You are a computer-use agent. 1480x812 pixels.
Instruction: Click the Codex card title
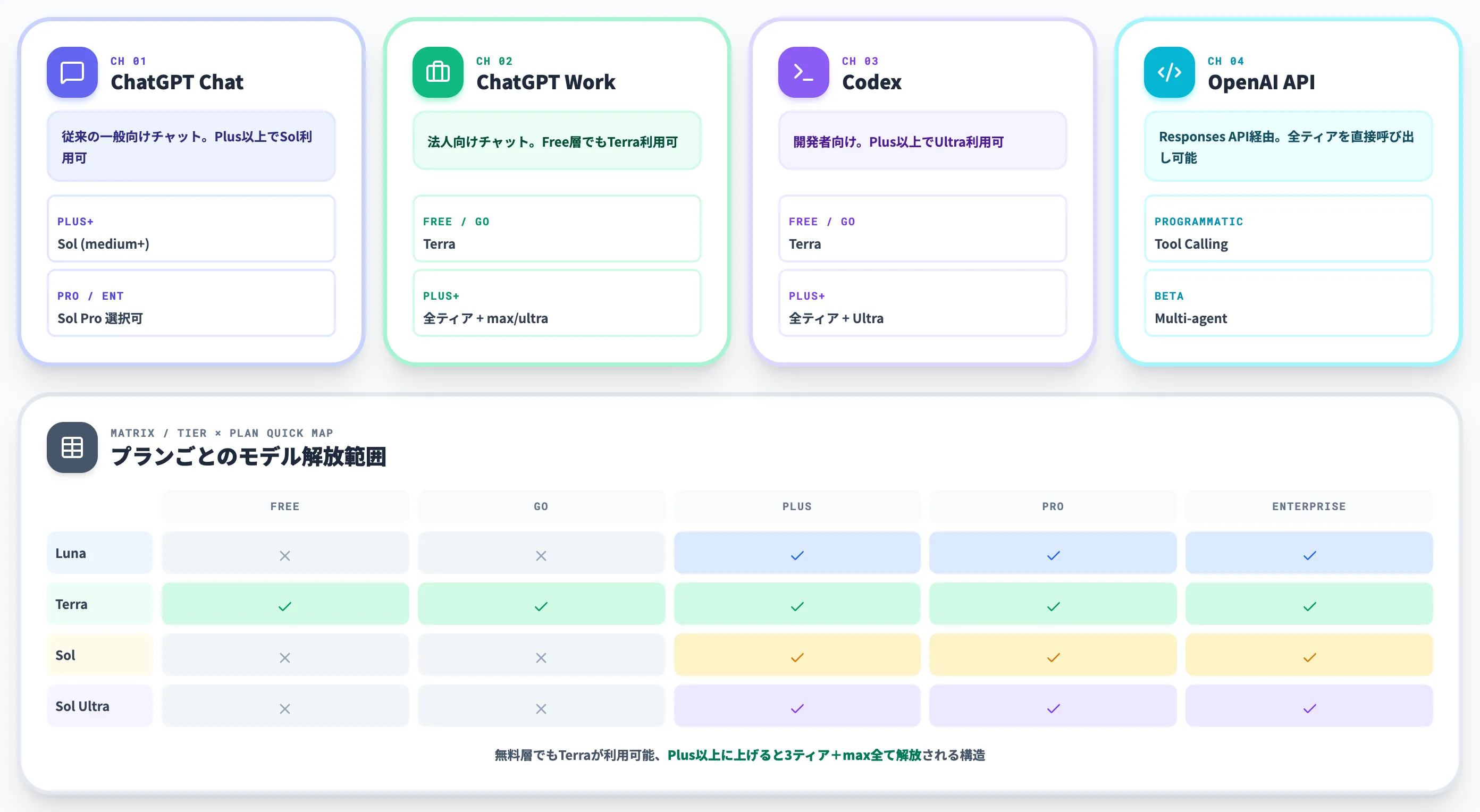[x=871, y=82]
